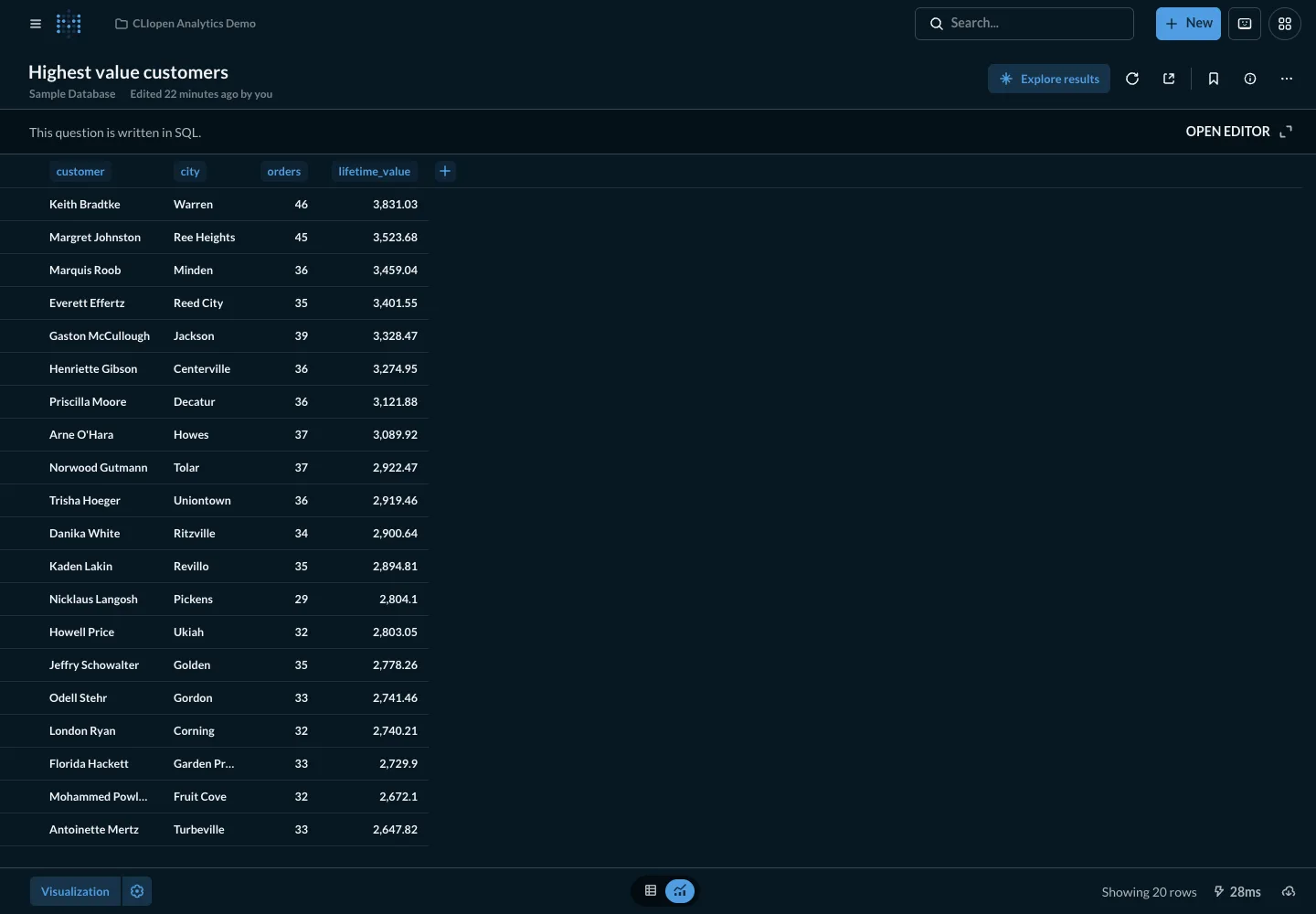
Task: Open visualization settings gear icon
Action: coord(137,891)
